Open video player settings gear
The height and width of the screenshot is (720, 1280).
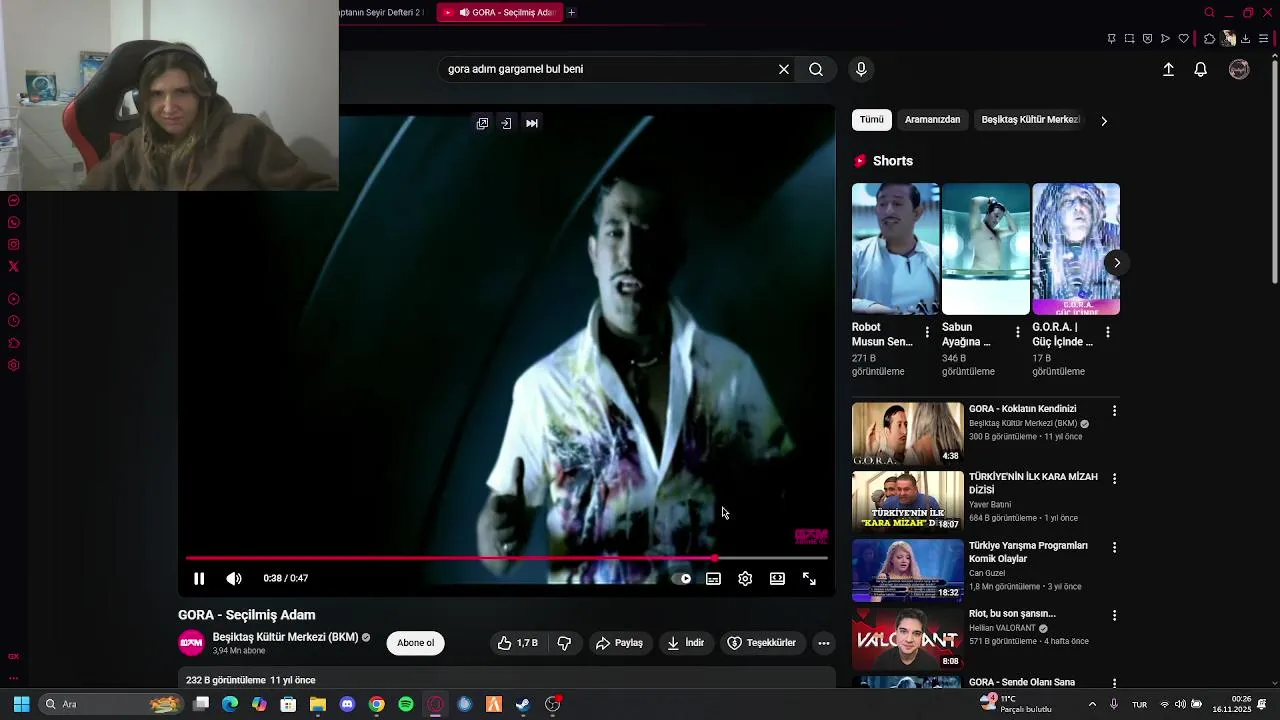pos(745,578)
